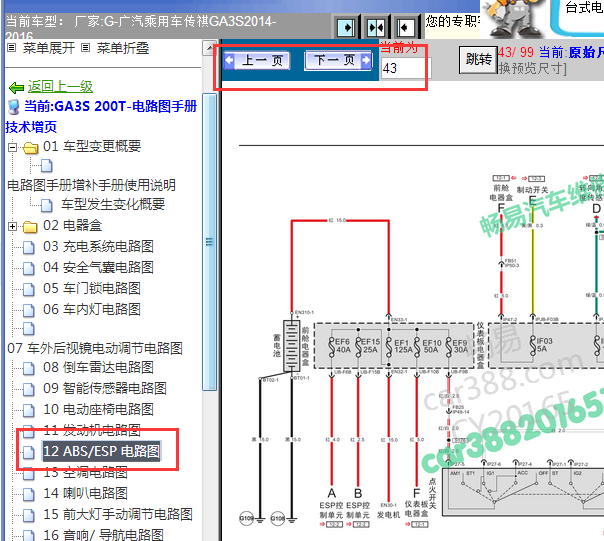Screen dimensions: 604x541
Task: Open 07 车外后视镜电动调节电路图
Action: pos(95,348)
